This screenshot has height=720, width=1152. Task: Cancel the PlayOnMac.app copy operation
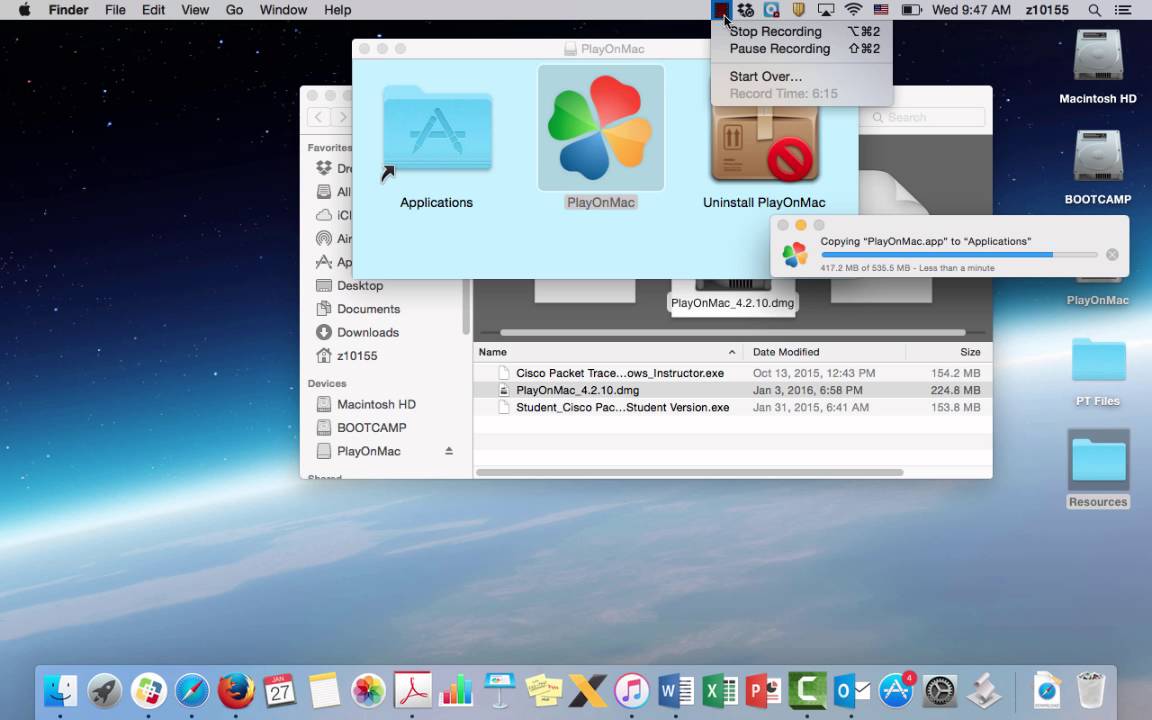pyautogui.click(x=1112, y=254)
